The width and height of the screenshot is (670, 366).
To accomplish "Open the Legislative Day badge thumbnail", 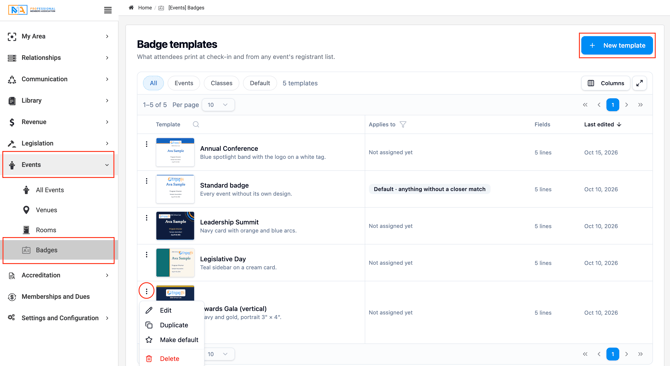I will tap(175, 263).
